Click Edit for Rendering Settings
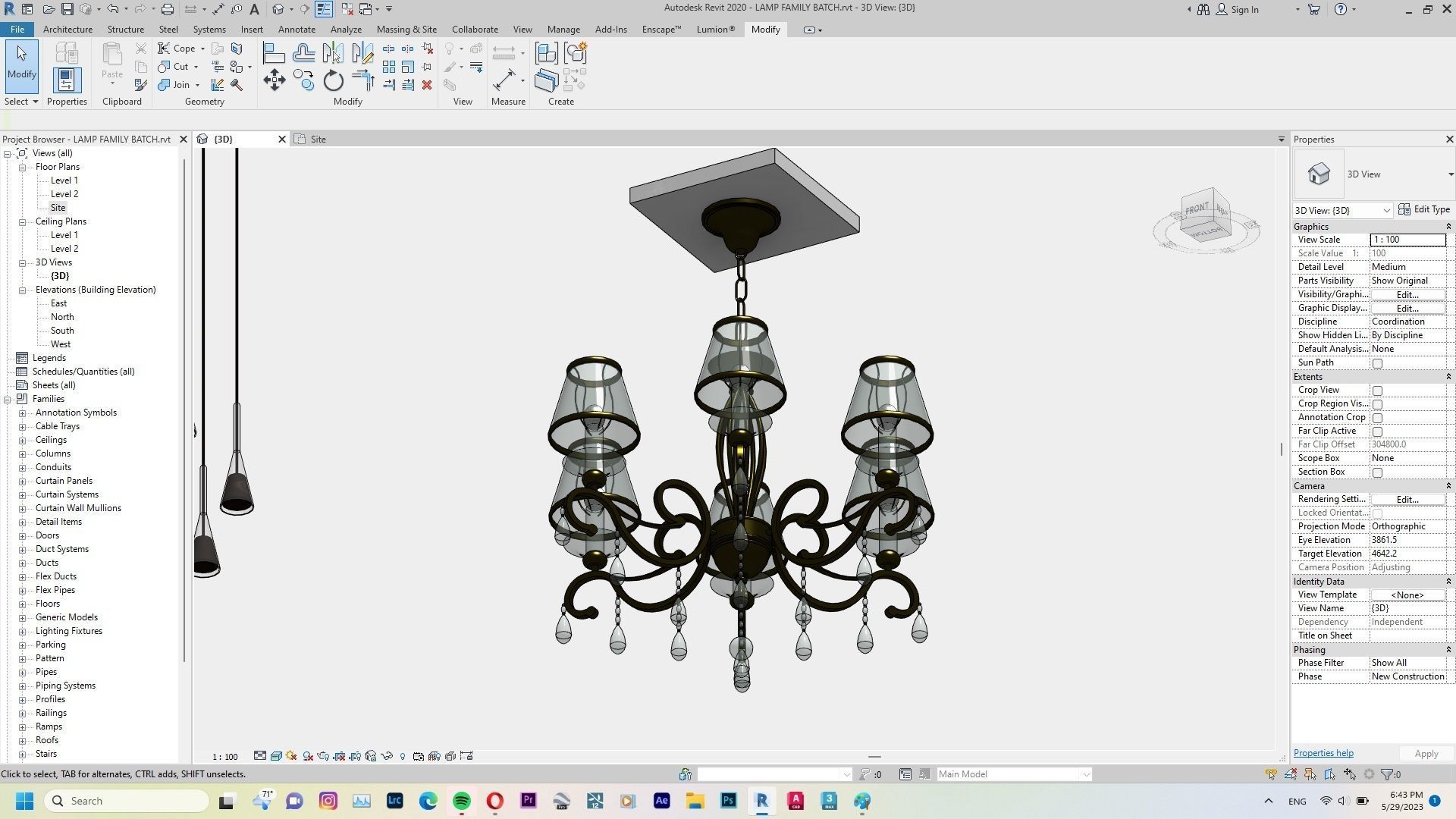The height and width of the screenshot is (819, 1456). [x=1407, y=499]
